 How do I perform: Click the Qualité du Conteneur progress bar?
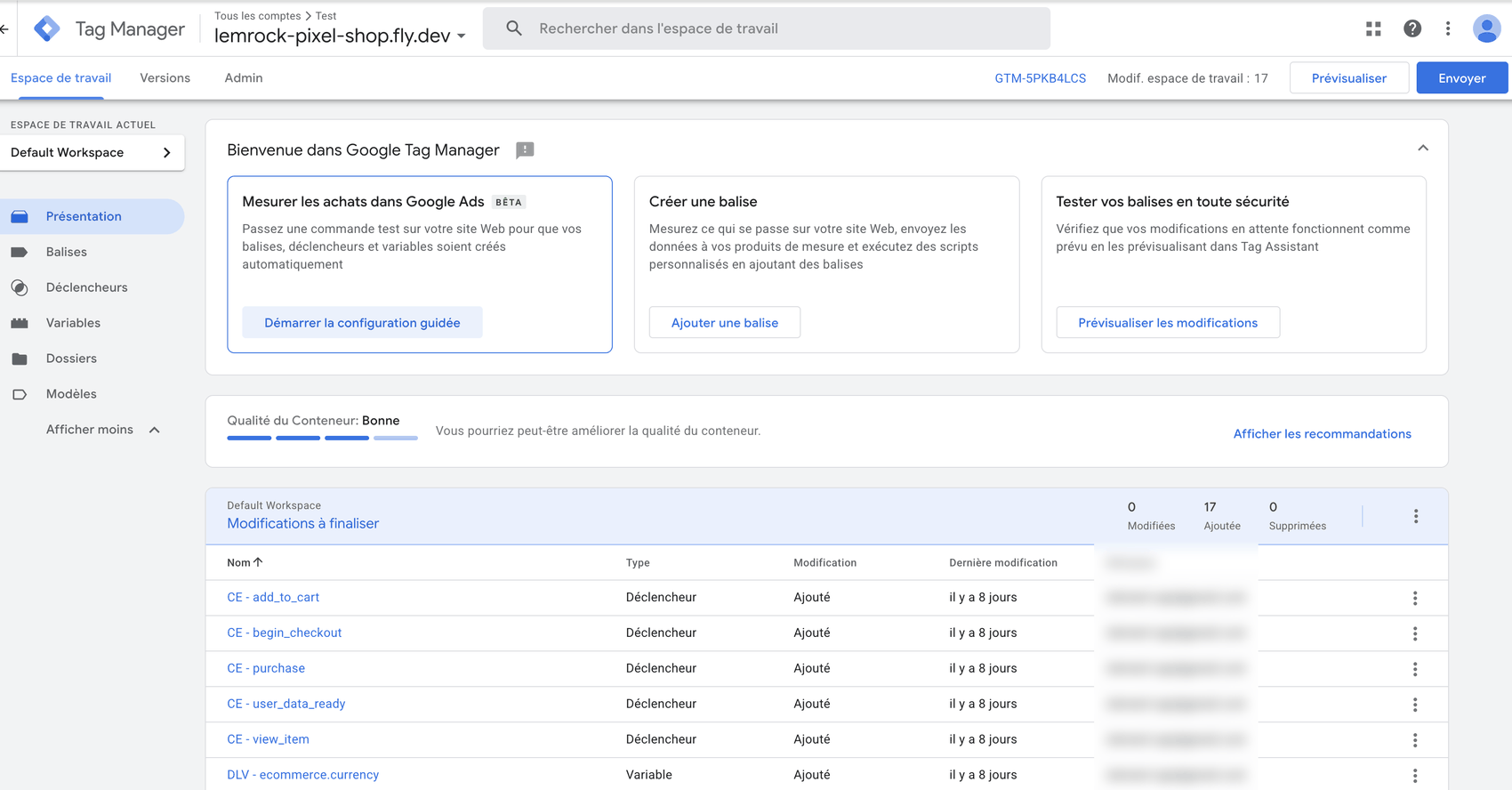click(x=322, y=438)
